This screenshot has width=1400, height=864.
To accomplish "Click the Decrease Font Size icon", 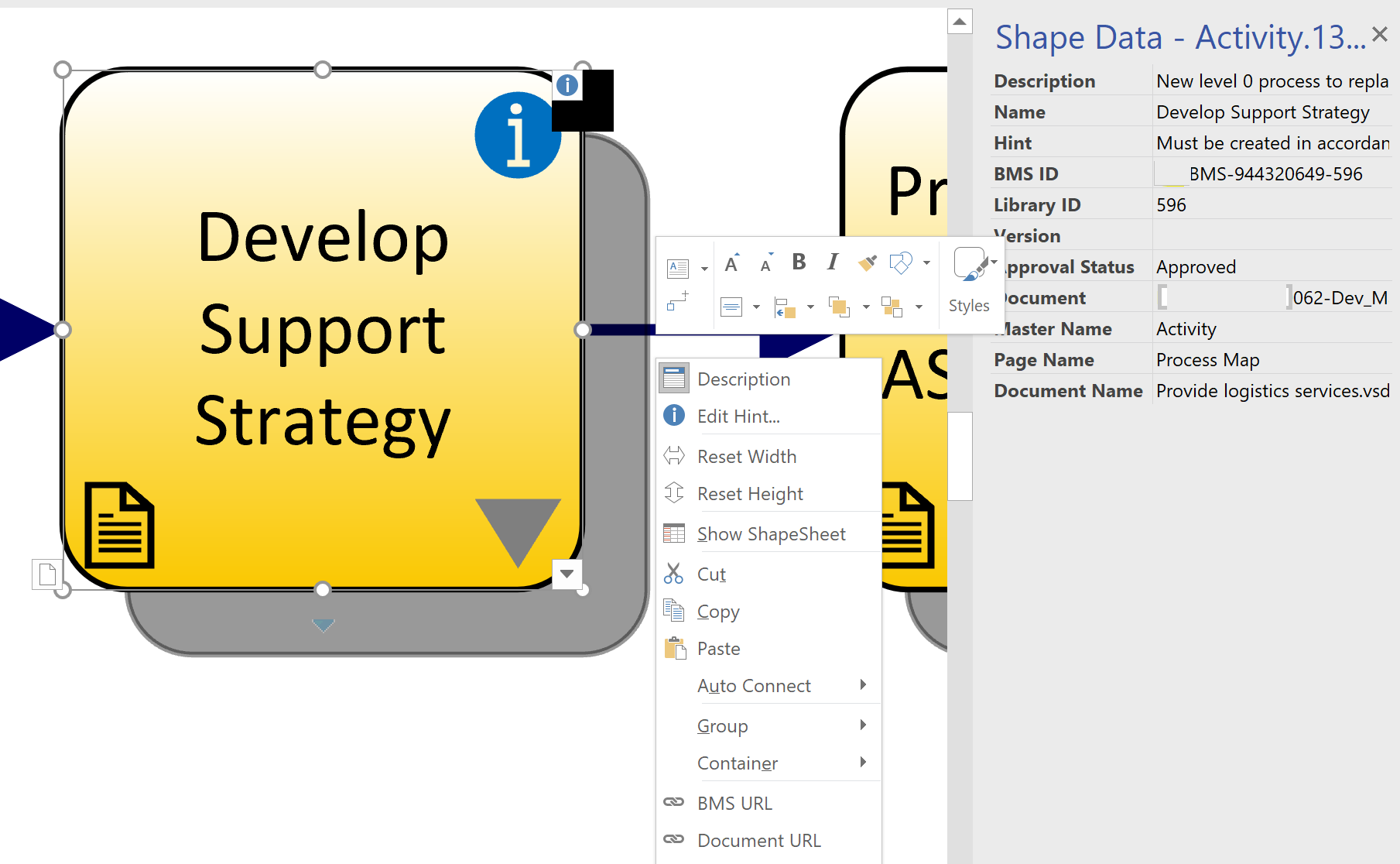I will (x=765, y=266).
